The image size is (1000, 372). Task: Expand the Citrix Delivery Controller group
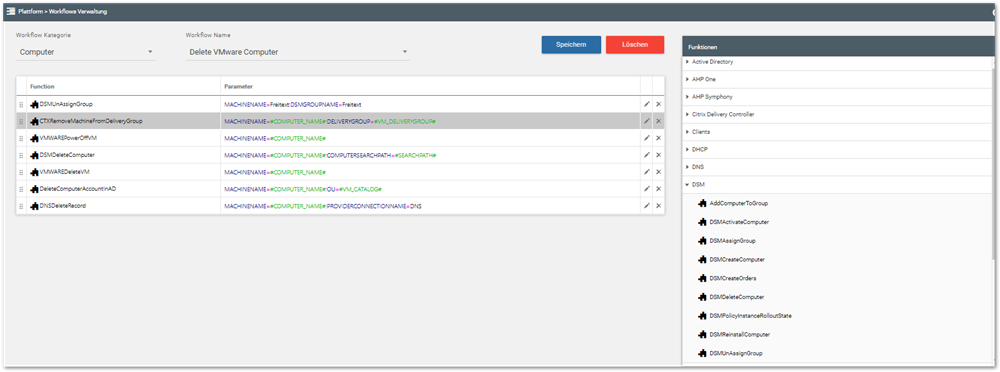tap(687, 114)
